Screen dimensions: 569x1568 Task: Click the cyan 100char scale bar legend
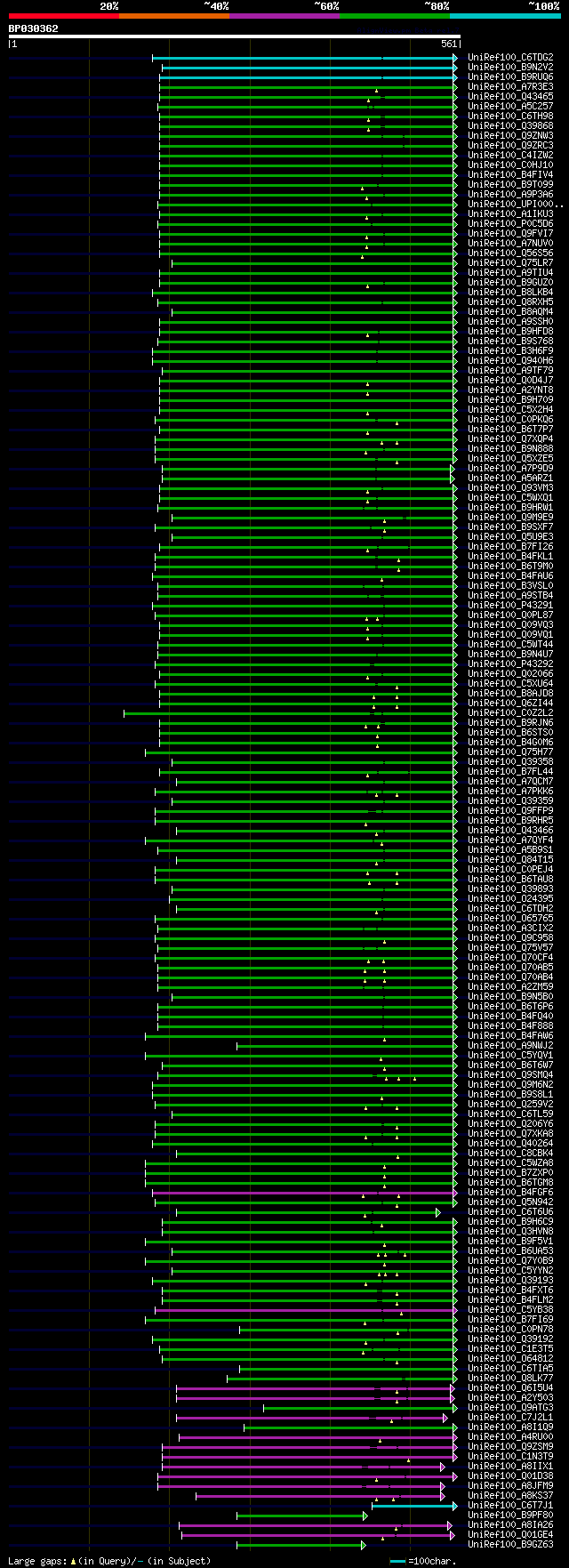pos(397,1561)
